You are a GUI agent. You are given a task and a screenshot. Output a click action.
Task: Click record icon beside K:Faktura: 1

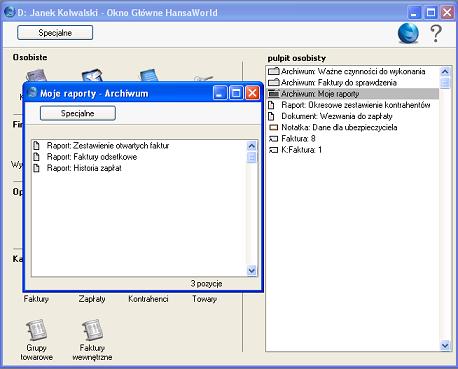[x=273, y=150]
